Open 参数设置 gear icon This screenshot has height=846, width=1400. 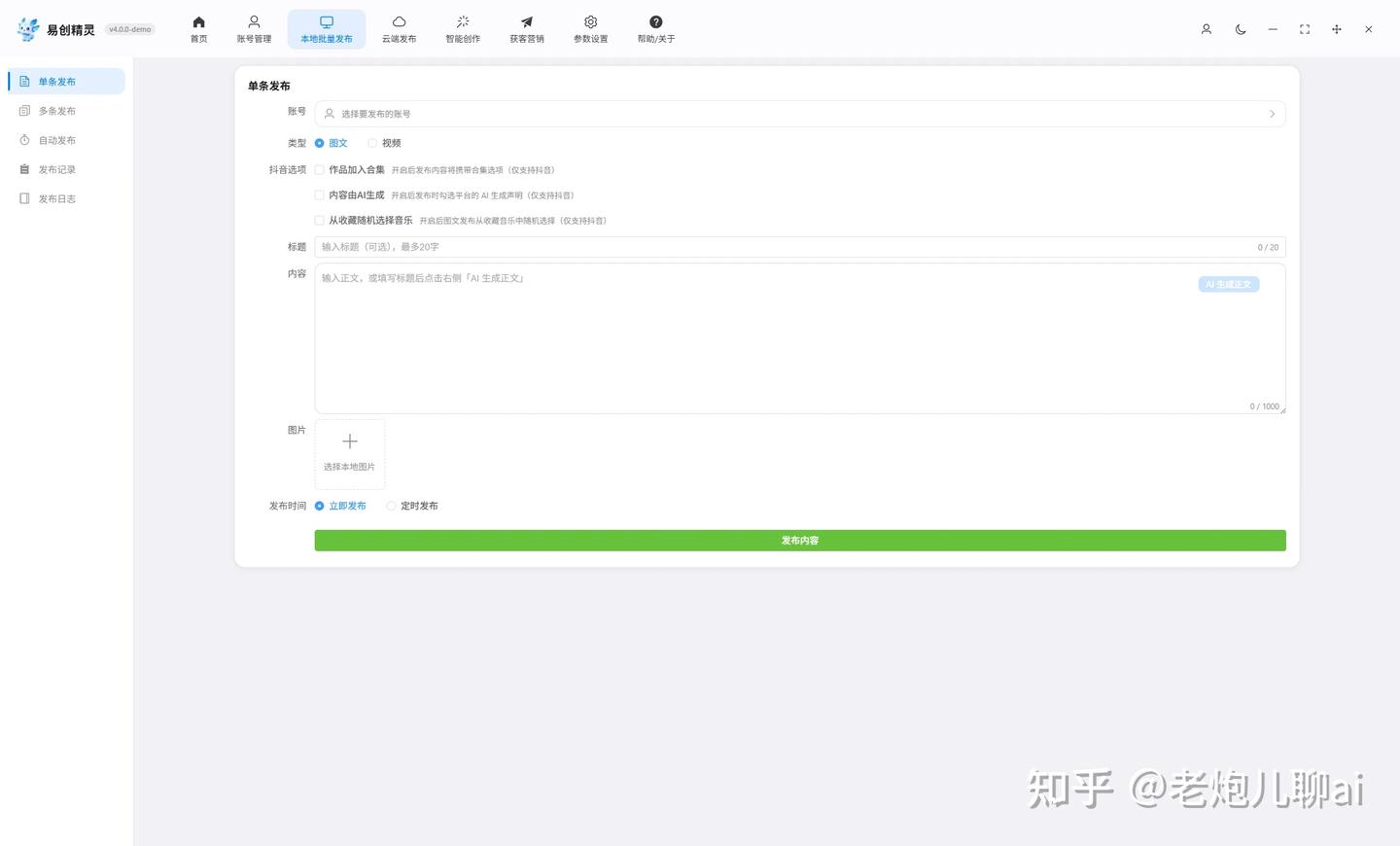pos(590,21)
